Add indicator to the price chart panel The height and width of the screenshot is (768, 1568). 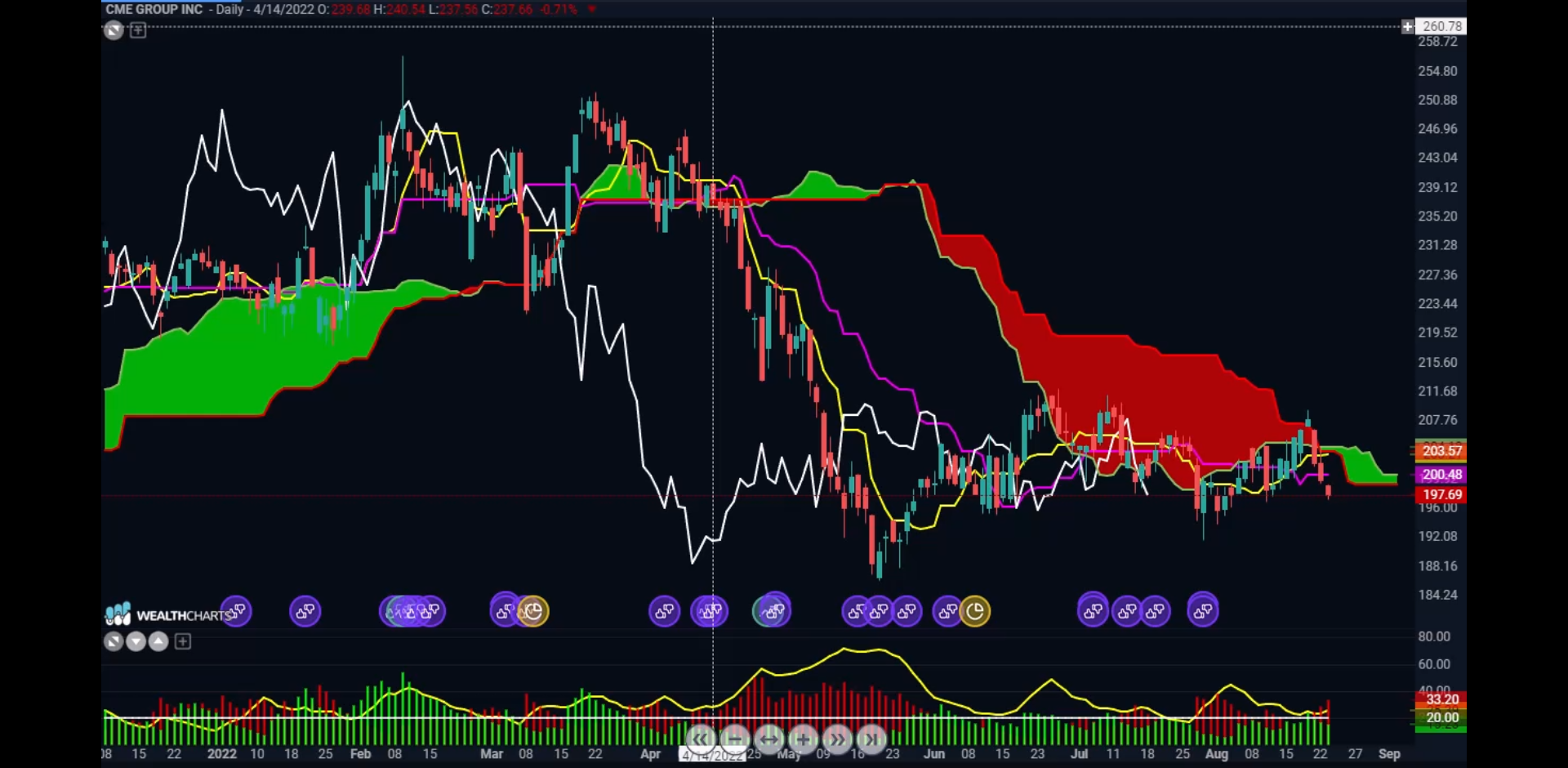pos(138,31)
